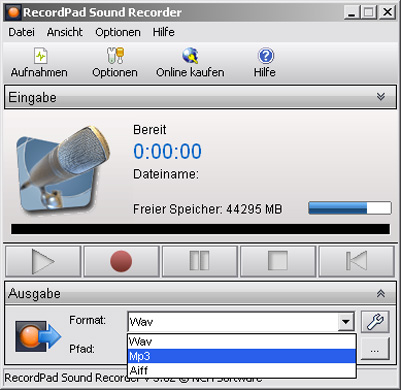Click the Pfad: label

pos(82,349)
